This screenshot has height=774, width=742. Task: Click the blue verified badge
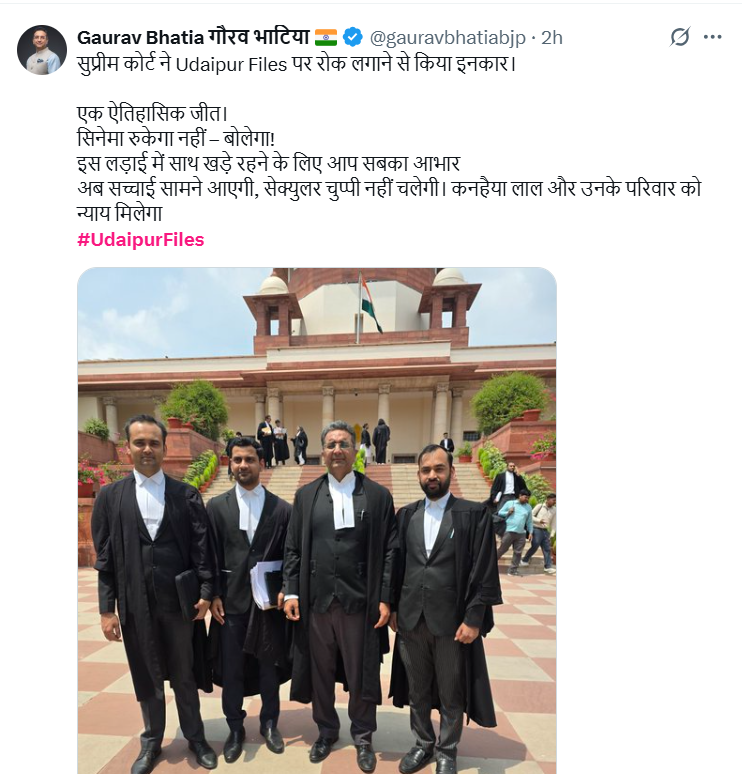(x=352, y=38)
